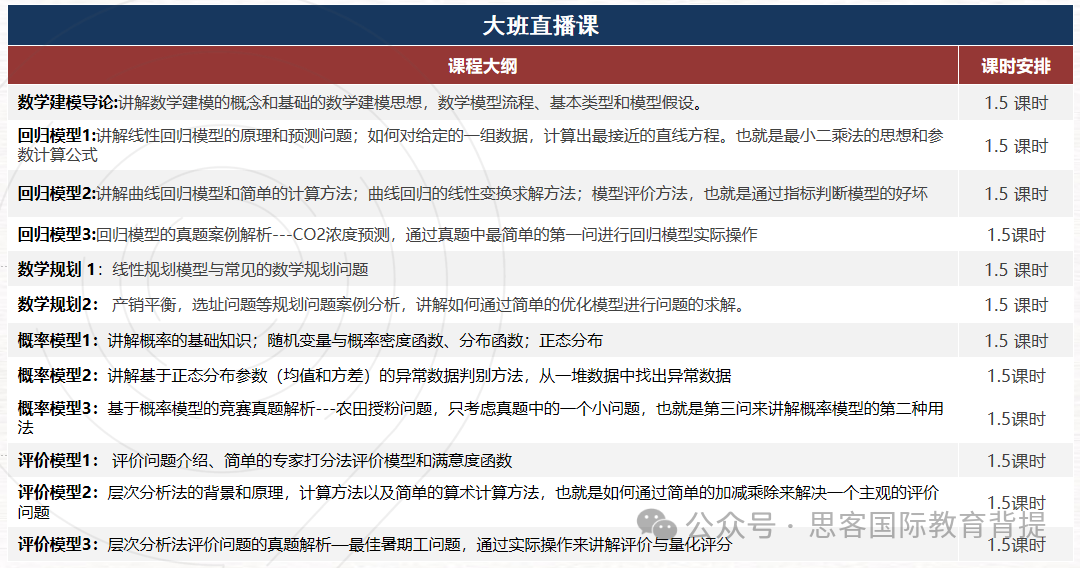Open the 概率模型2 course entry
This screenshot has width=1080, height=568.
[x=57, y=376]
